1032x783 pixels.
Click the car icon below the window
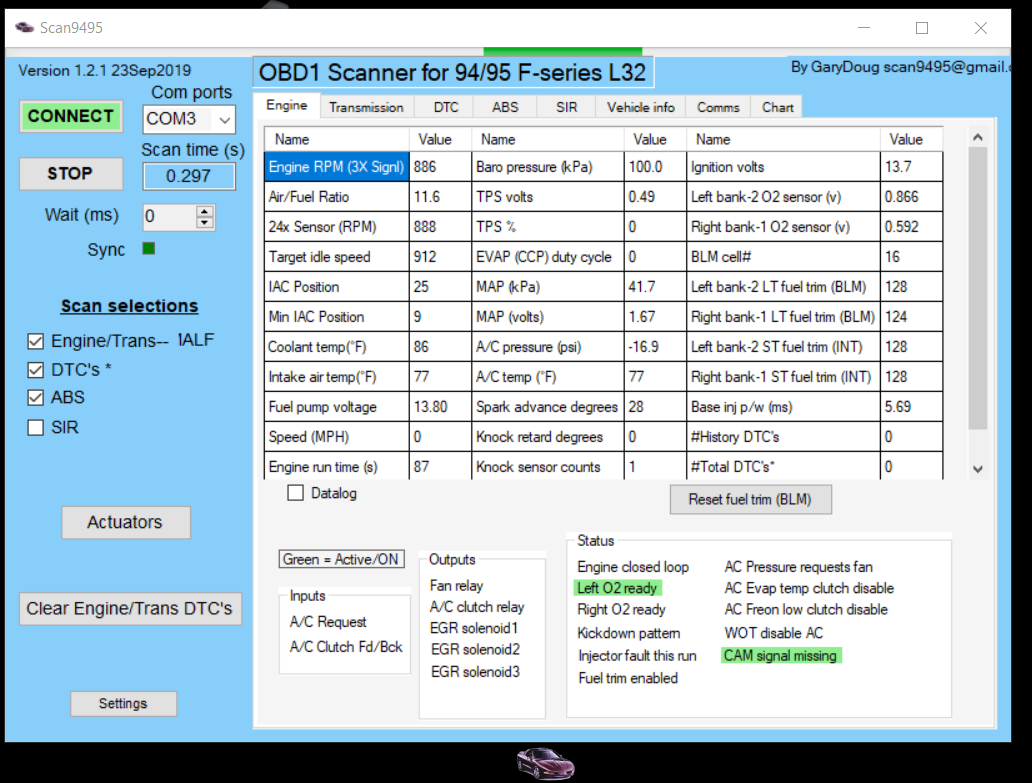(x=545, y=763)
